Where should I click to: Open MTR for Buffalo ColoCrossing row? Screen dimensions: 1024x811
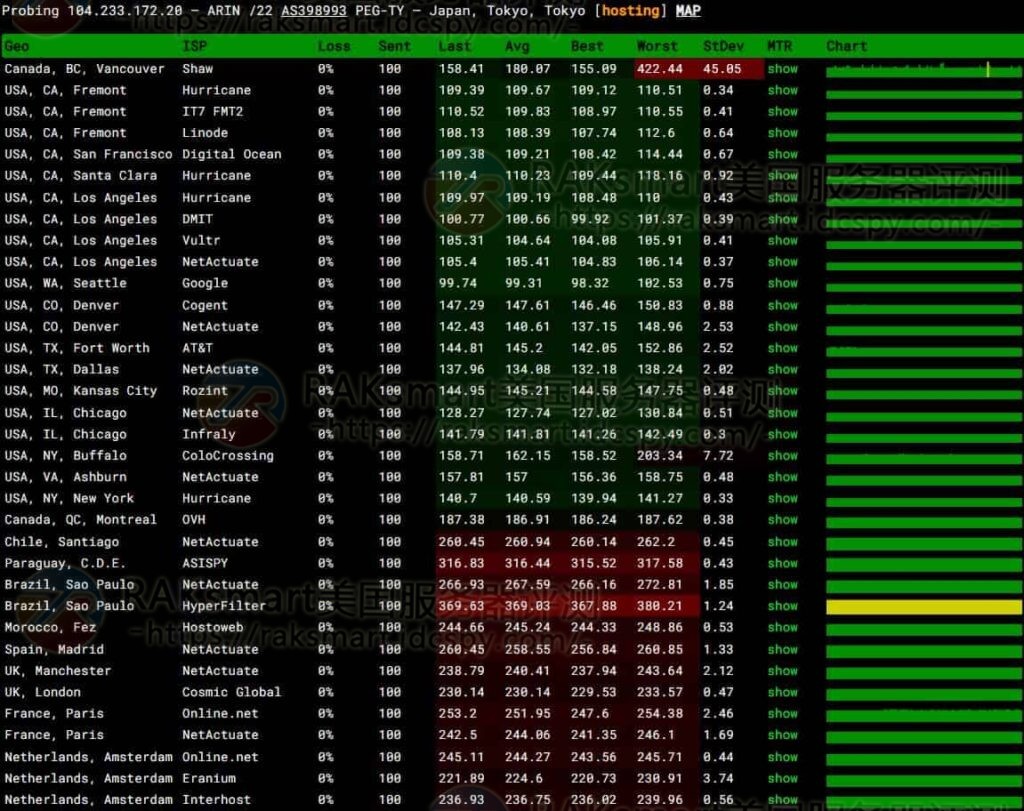(783, 456)
